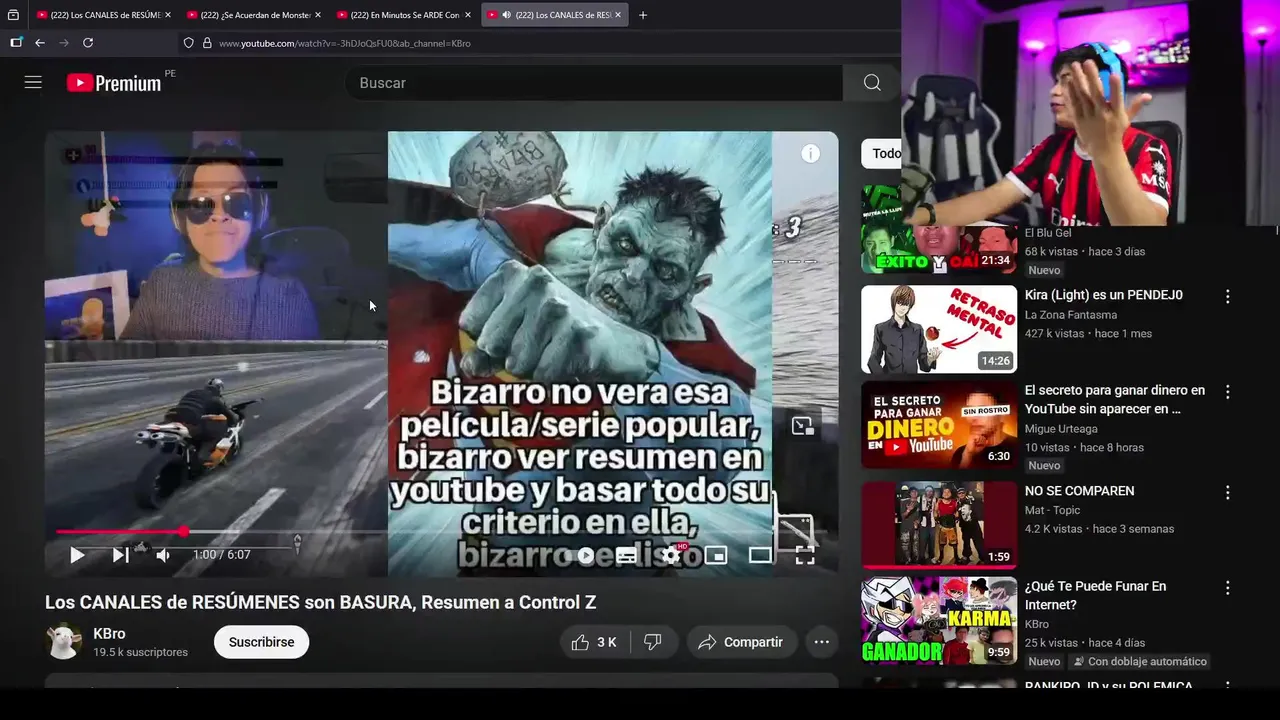Click the search magnifier button
1280x720 pixels.
coord(872,83)
